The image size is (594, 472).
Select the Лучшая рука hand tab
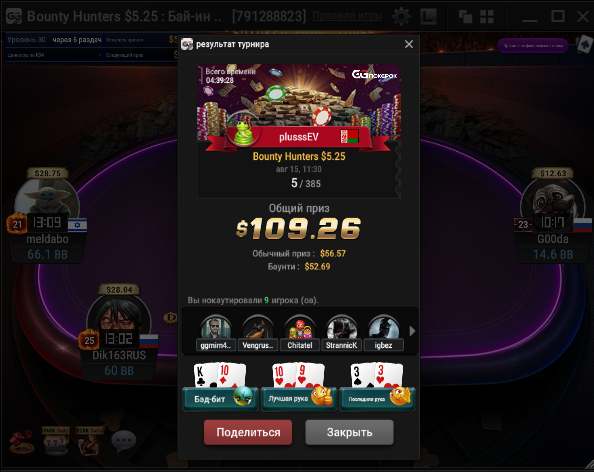coord(299,399)
